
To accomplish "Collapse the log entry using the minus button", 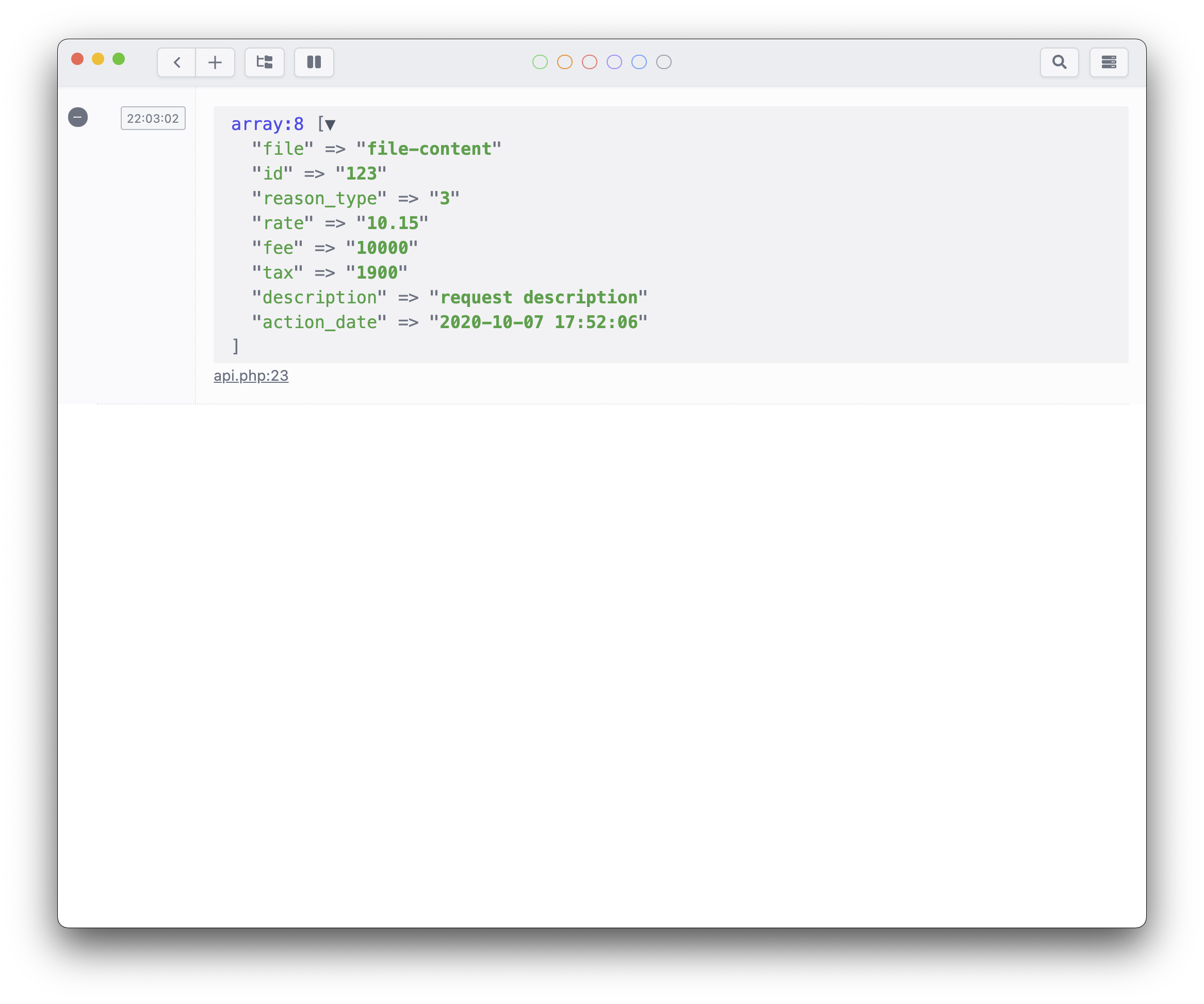I will coord(78,118).
